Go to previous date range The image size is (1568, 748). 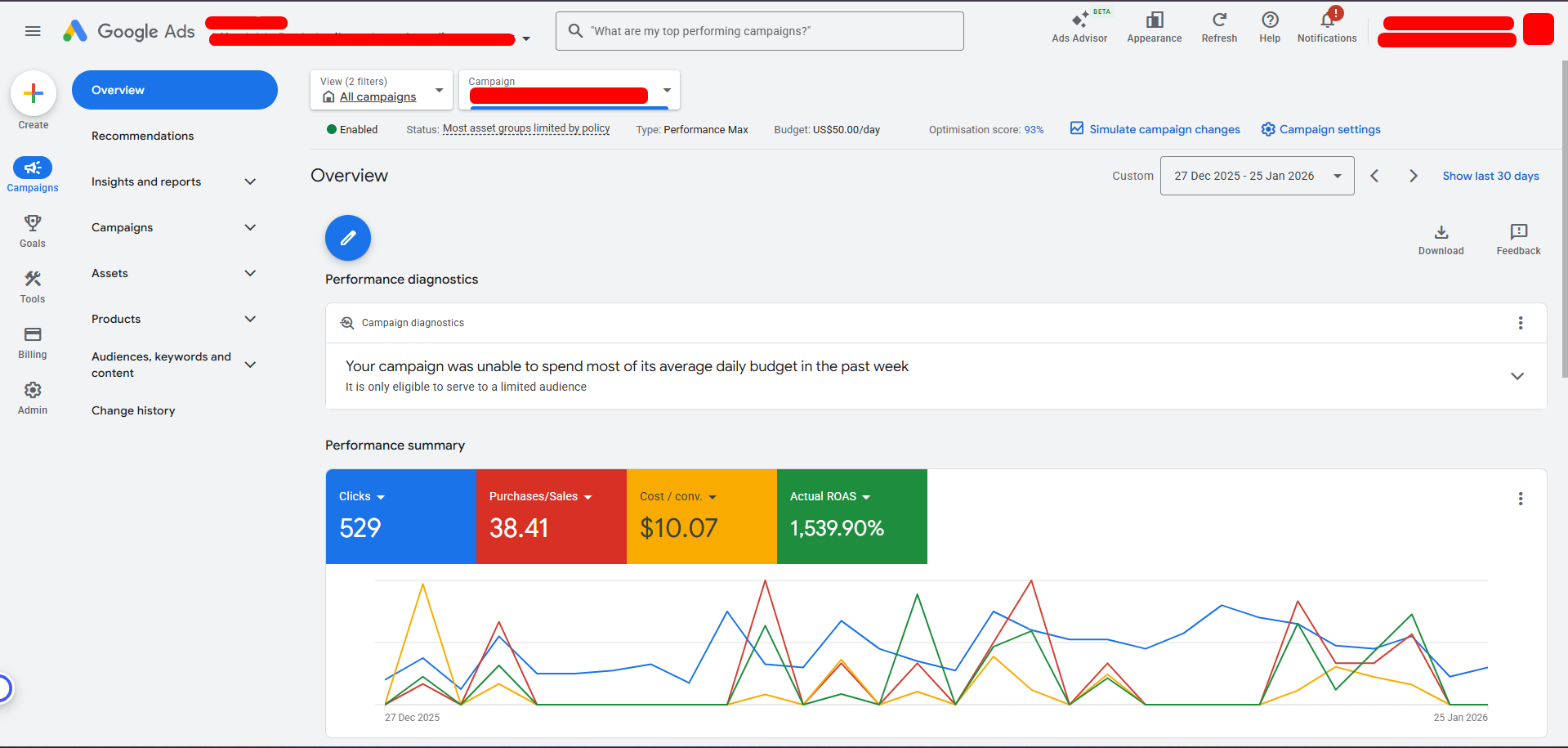[x=1374, y=176]
